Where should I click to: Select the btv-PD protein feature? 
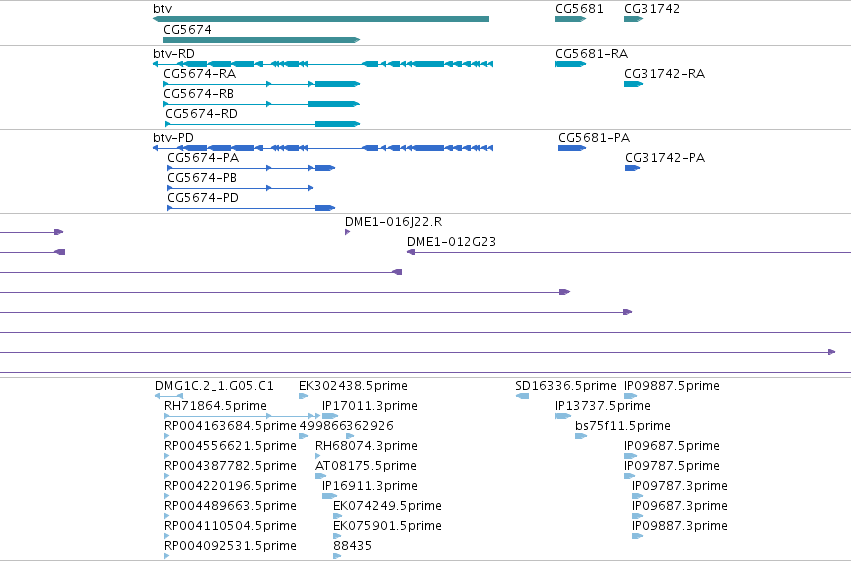[x=323, y=148]
